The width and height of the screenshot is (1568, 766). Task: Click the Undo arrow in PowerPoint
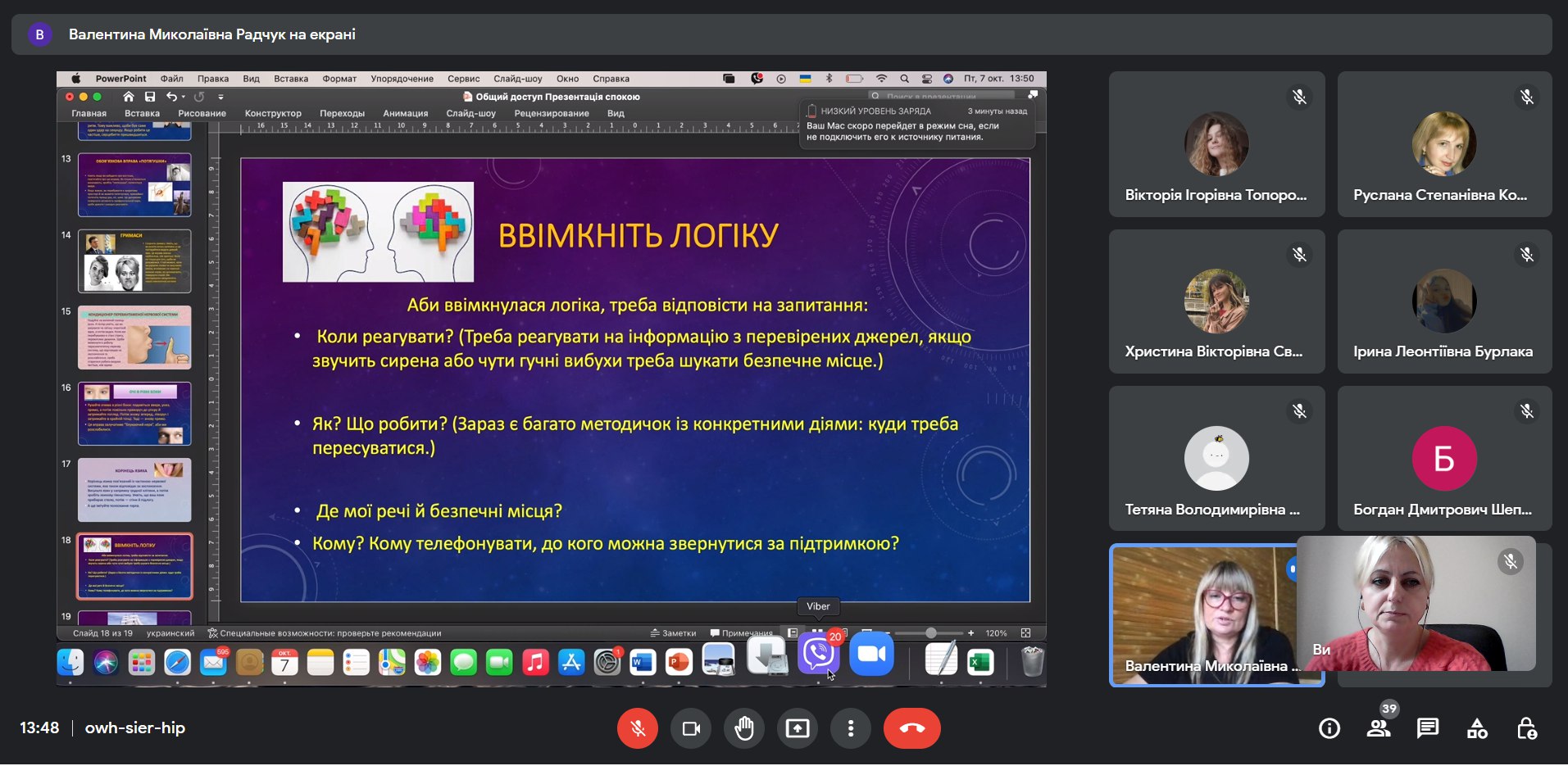coord(171,97)
